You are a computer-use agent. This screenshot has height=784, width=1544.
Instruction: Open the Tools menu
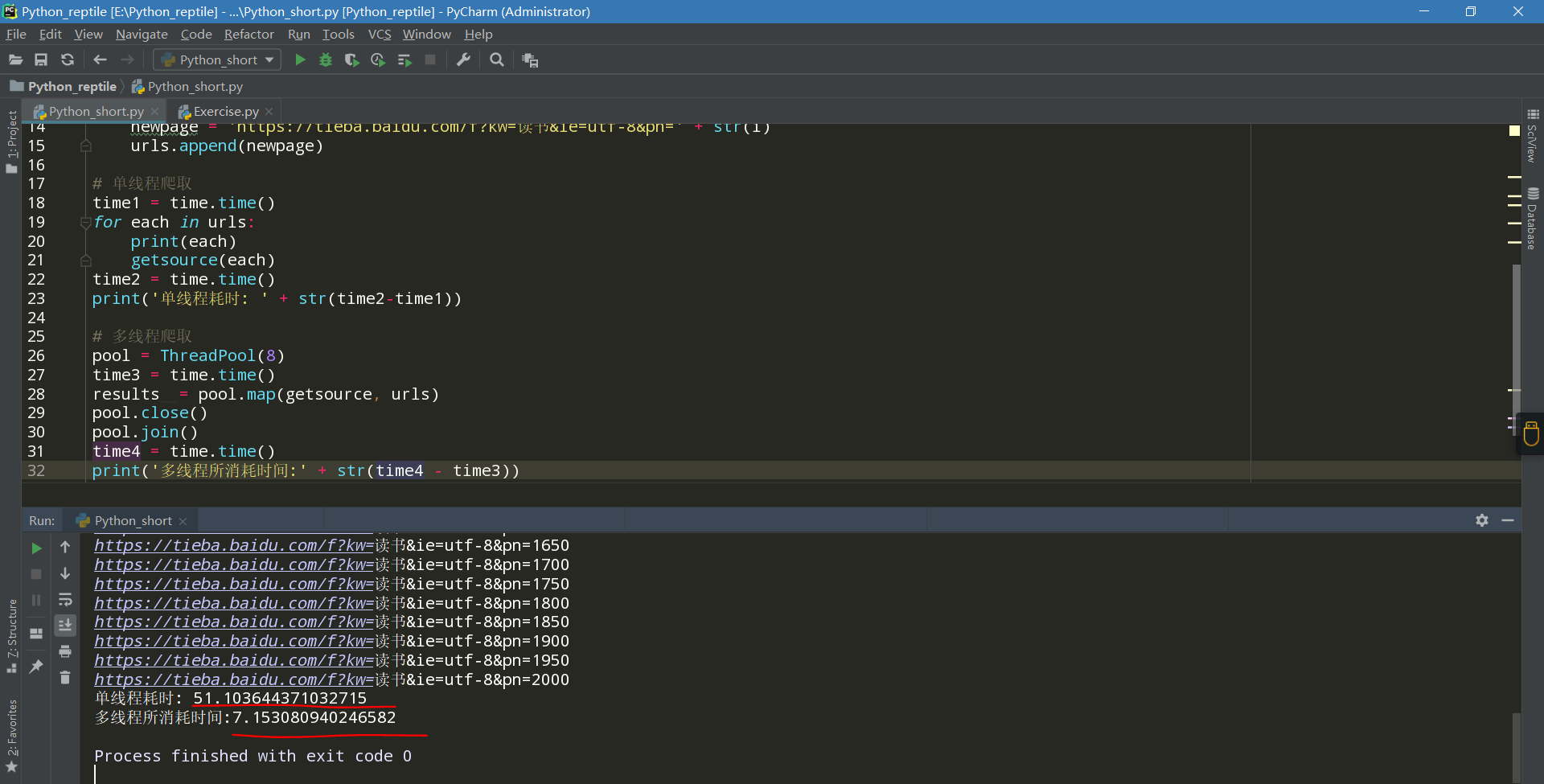coord(338,34)
